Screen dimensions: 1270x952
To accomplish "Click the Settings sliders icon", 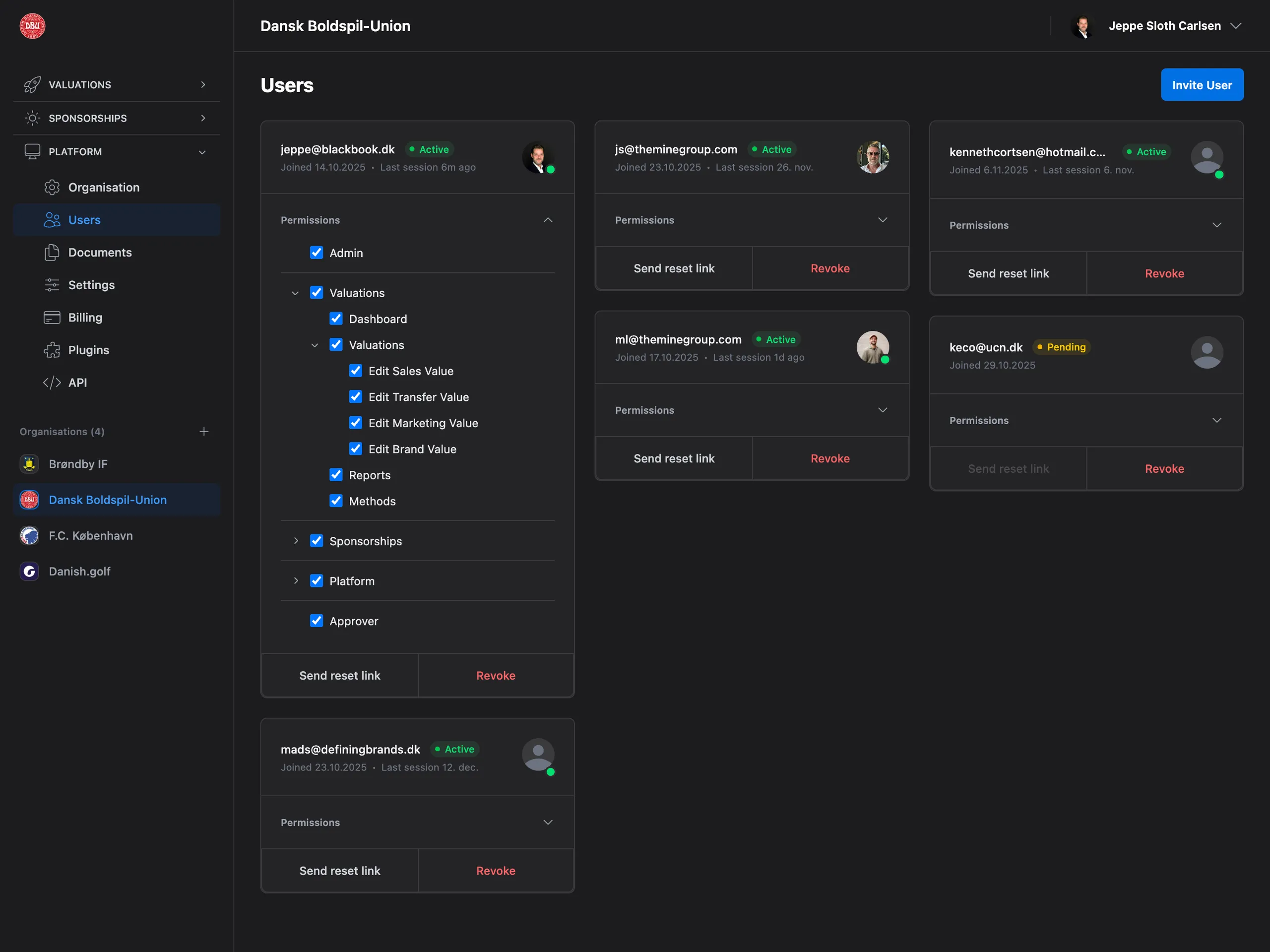I will tap(52, 285).
